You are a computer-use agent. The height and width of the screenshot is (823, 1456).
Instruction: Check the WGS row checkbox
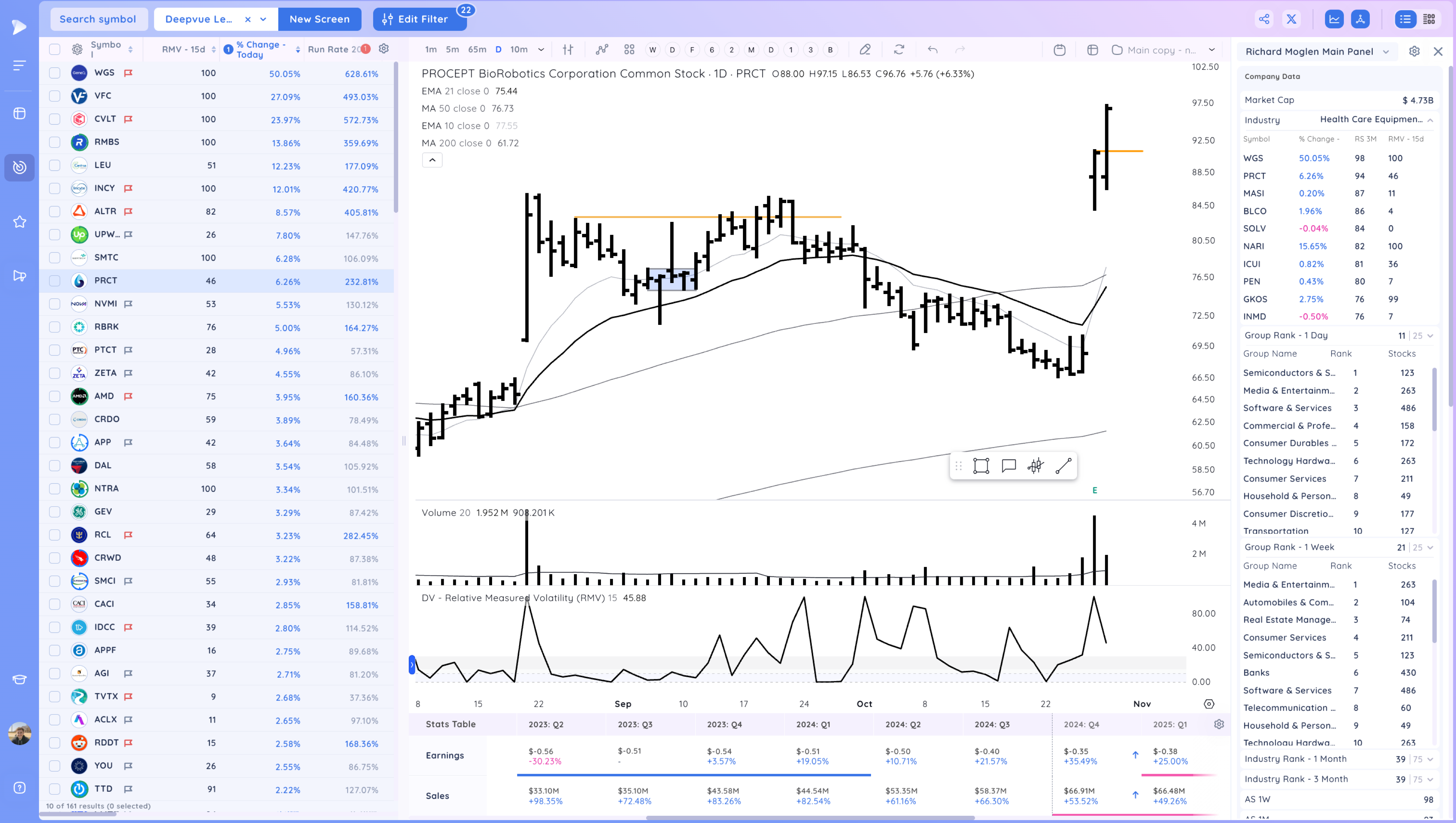[x=55, y=73]
